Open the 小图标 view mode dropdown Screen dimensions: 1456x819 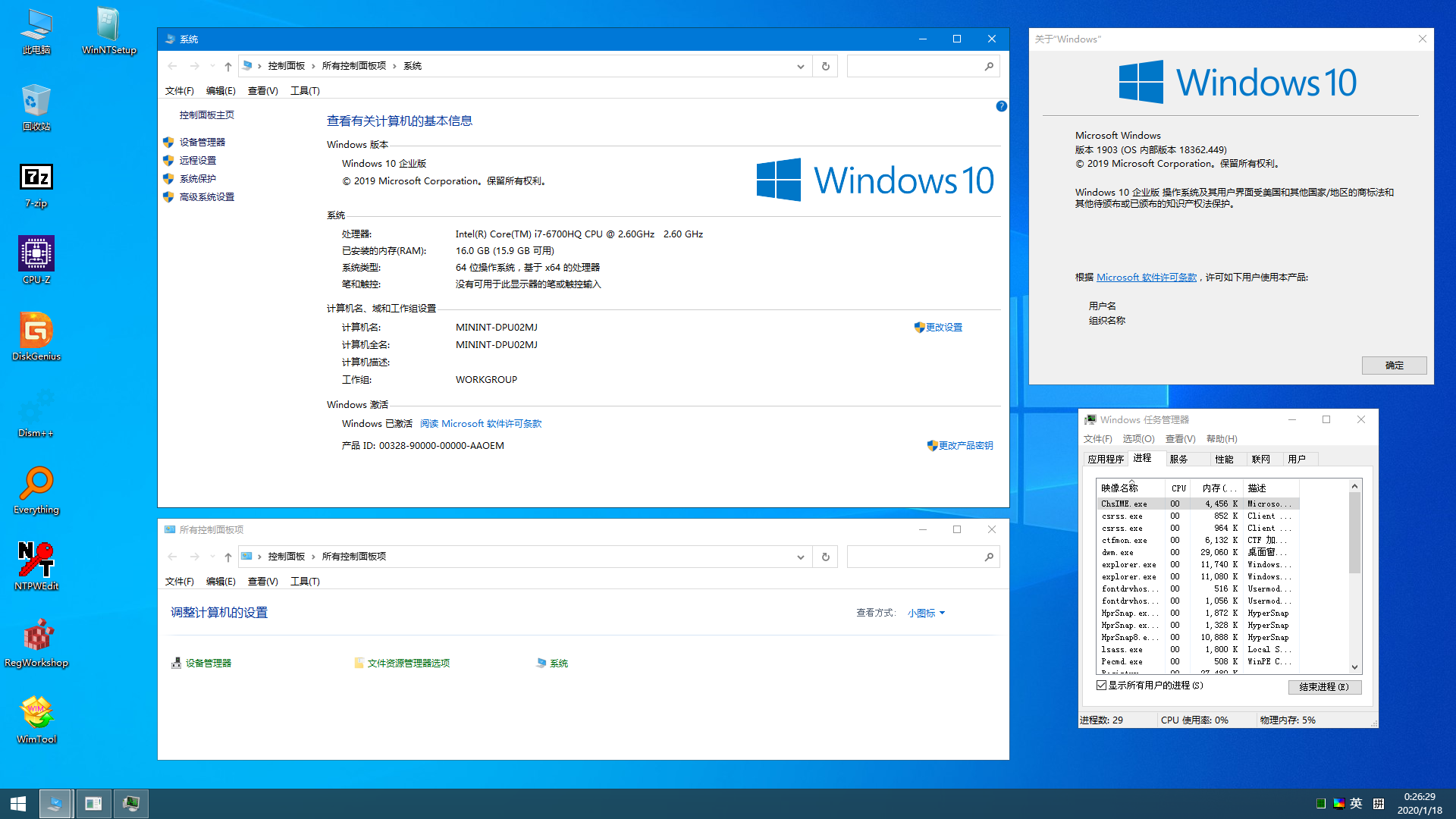pos(926,613)
